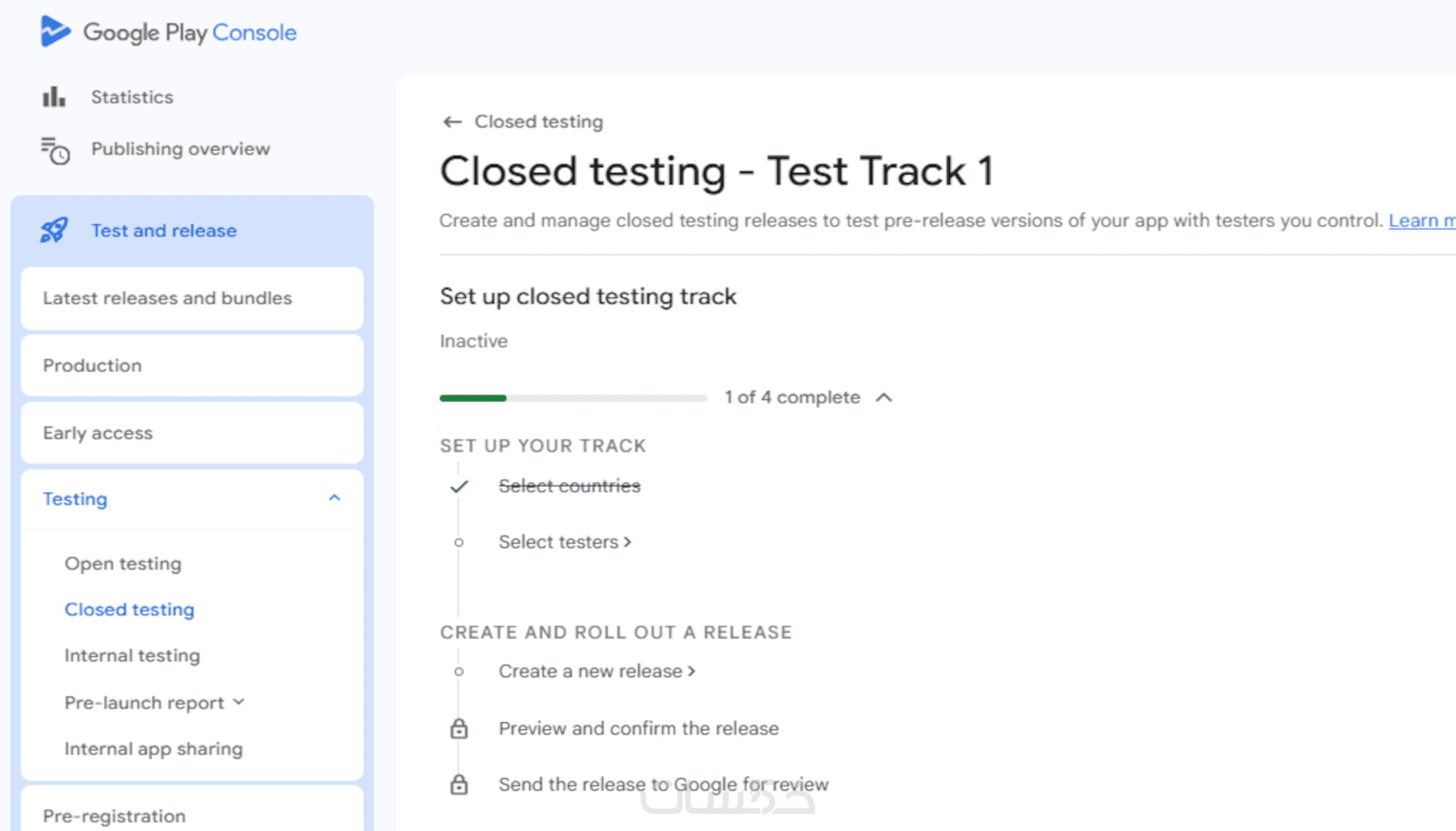Viewport: 1456px width, 831px height.
Task: Click the back arrow beside Closed testing
Action: [x=452, y=122]
